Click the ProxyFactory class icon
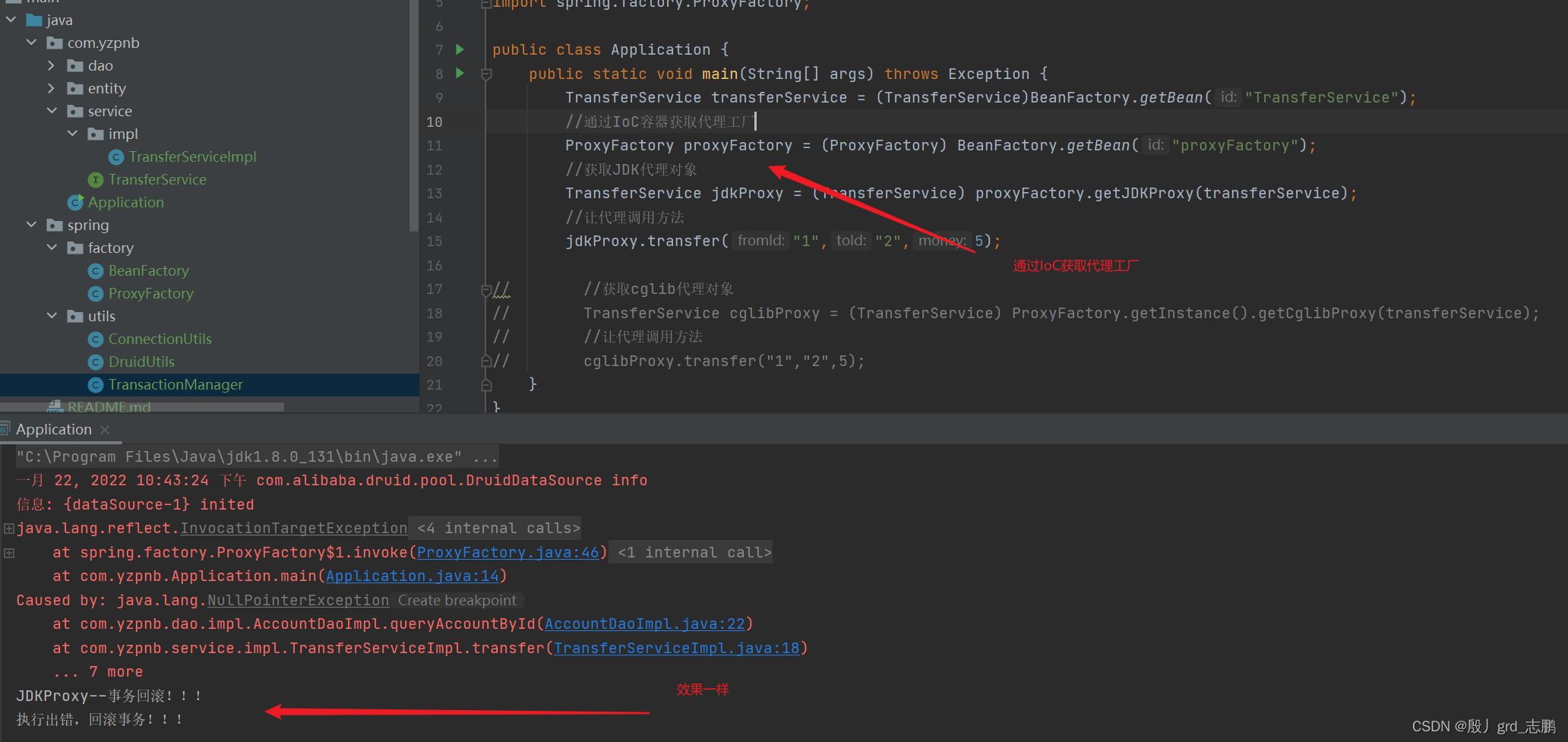Screen dimensions: 1568x742 96,293
